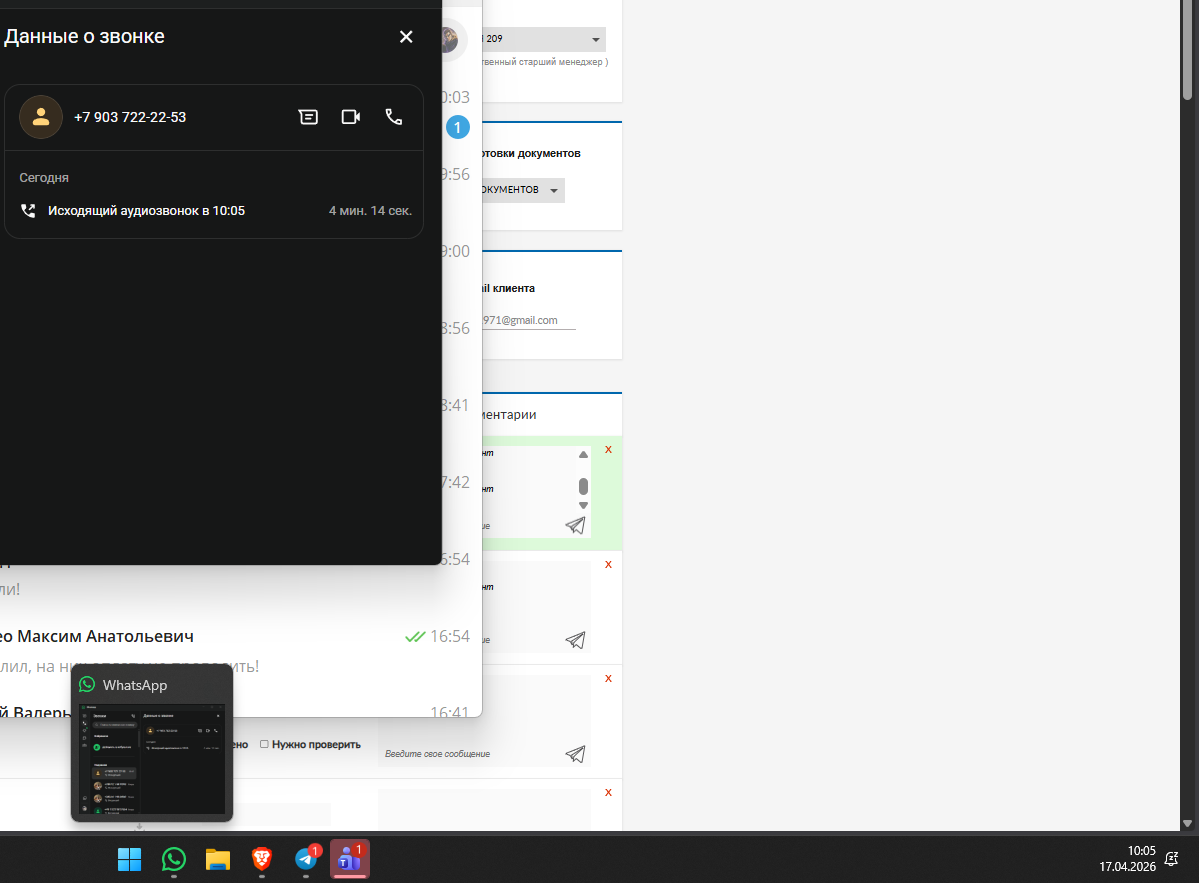Image resolution: width=1199 pixels, height=883 pixels.
Task: Click the page vertical scrollbar down arrow
Action: 1187,823
